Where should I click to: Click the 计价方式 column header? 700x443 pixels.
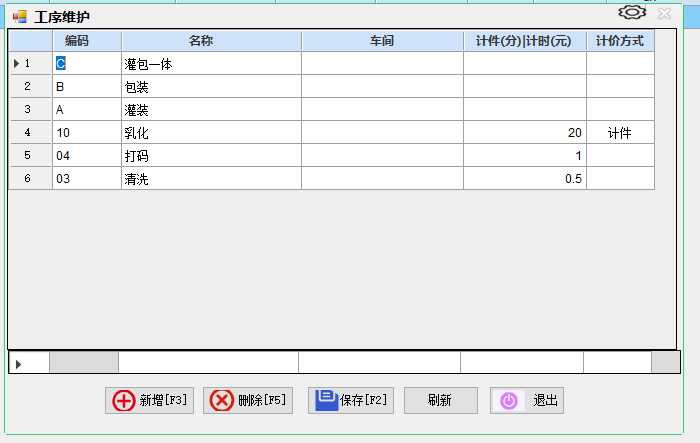point(620,41)
